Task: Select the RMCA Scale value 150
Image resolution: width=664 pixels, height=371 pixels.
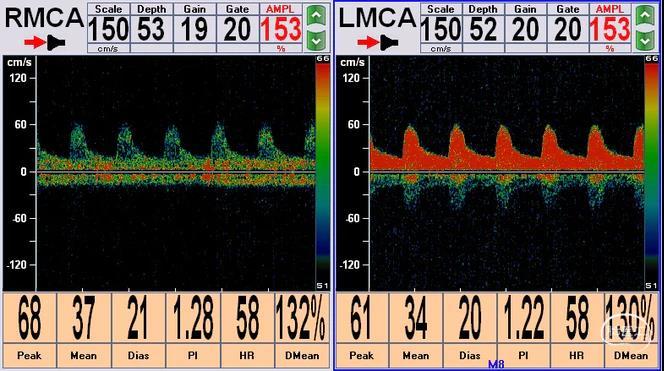Action: pos(108,29)
